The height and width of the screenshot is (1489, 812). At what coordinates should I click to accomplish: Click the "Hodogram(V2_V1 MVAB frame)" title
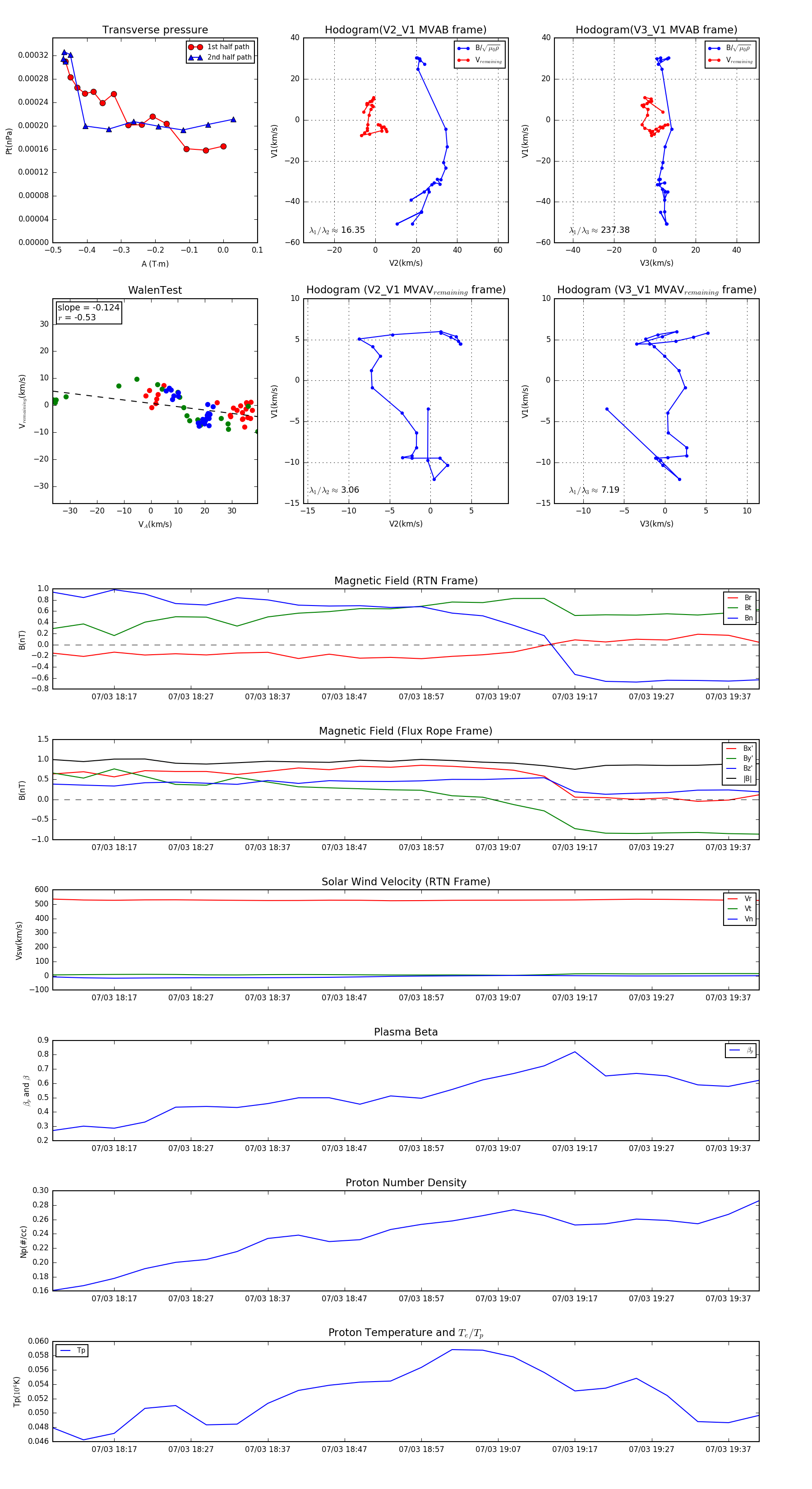(x=406, y=30)
